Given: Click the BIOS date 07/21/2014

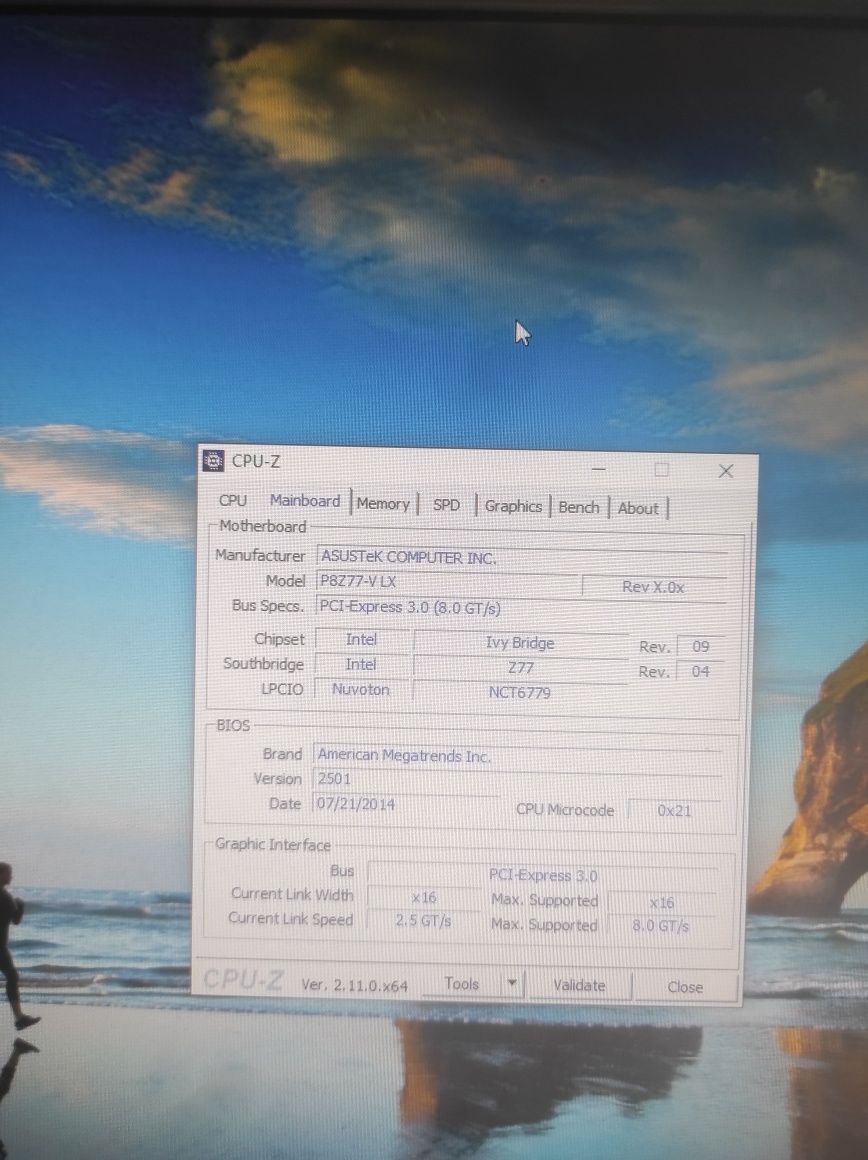Looking at the screenshot, I should tap(406, 804).
